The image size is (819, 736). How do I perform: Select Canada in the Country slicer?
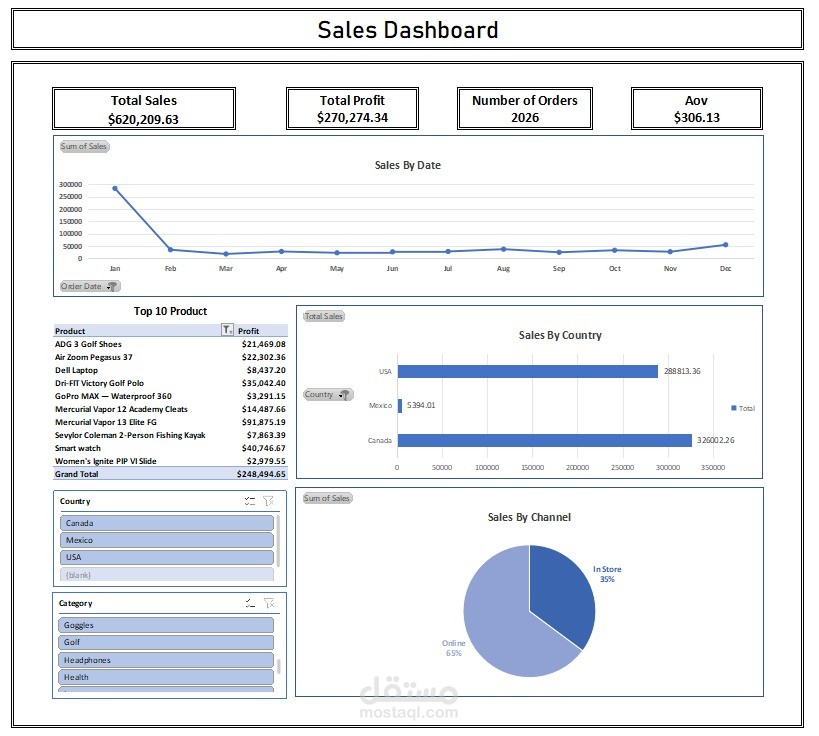165,522
